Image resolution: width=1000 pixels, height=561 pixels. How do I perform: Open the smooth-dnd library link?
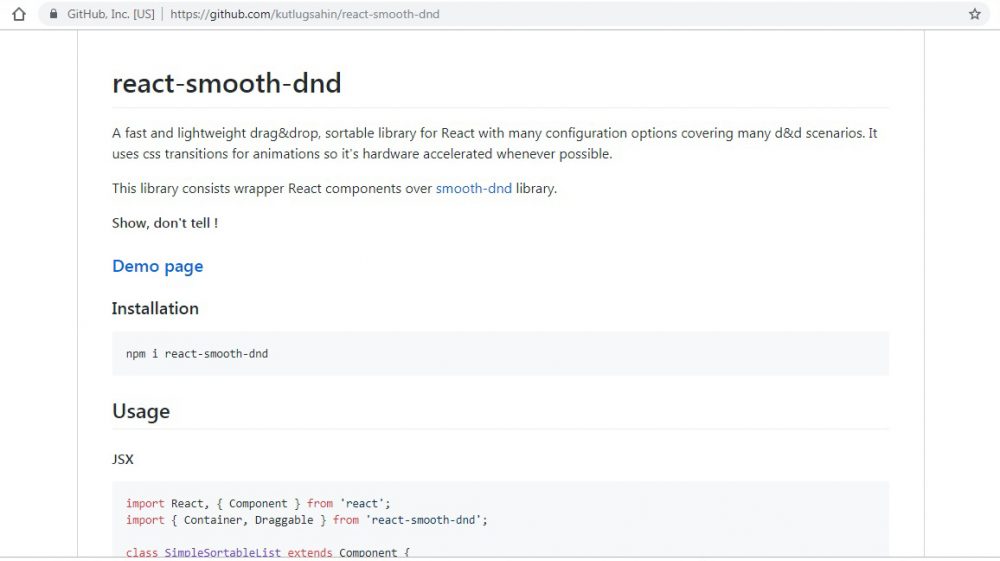(473, 188)
